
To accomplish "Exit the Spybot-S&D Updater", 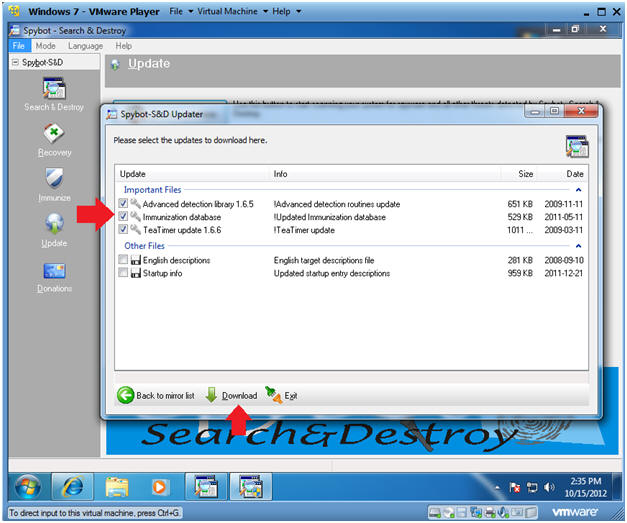I will [x=281, y=395].
